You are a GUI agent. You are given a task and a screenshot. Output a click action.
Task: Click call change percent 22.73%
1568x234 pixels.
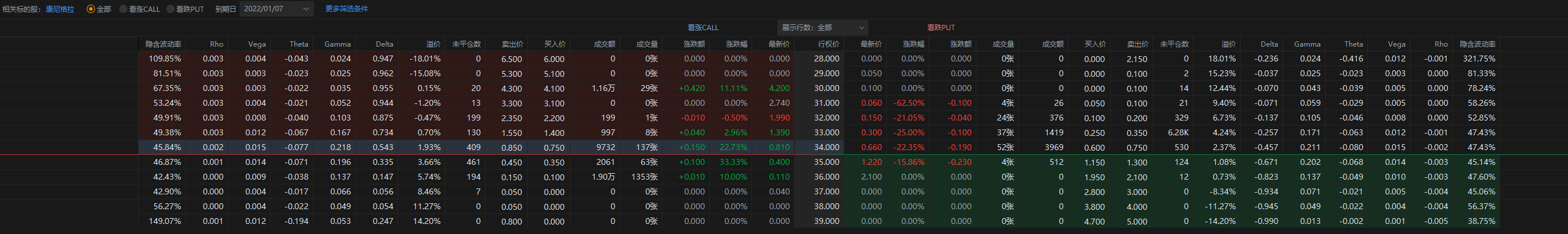(x=733, y=147)
